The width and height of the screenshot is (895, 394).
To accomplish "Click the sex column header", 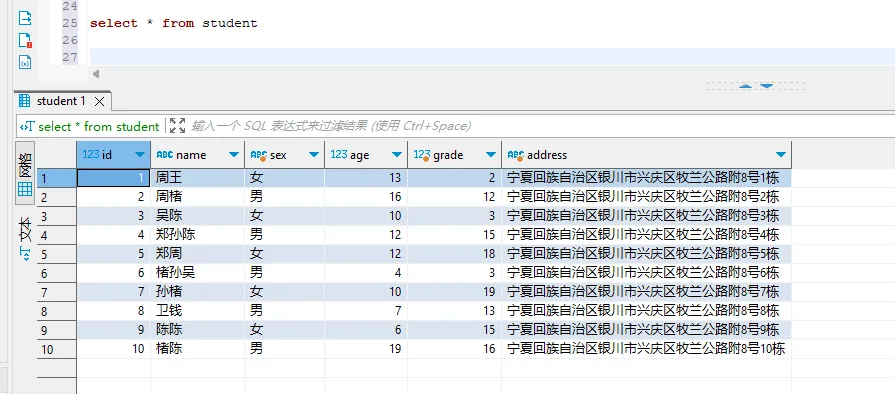I will 278,155.
